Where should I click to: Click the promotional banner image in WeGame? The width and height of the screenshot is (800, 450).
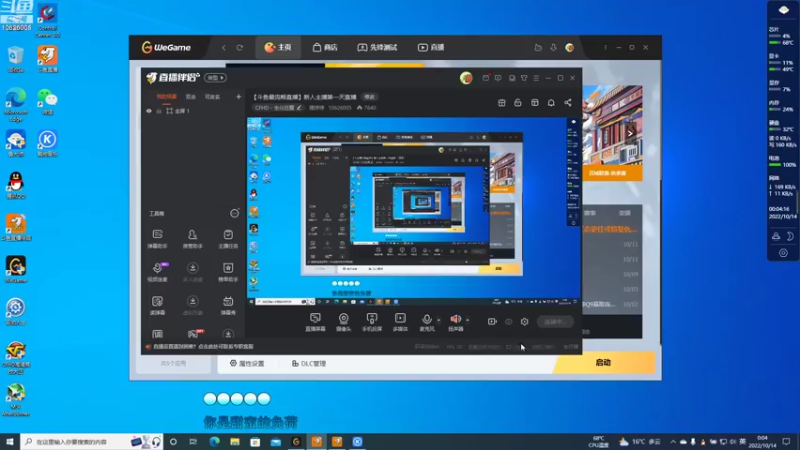(612, 133)
